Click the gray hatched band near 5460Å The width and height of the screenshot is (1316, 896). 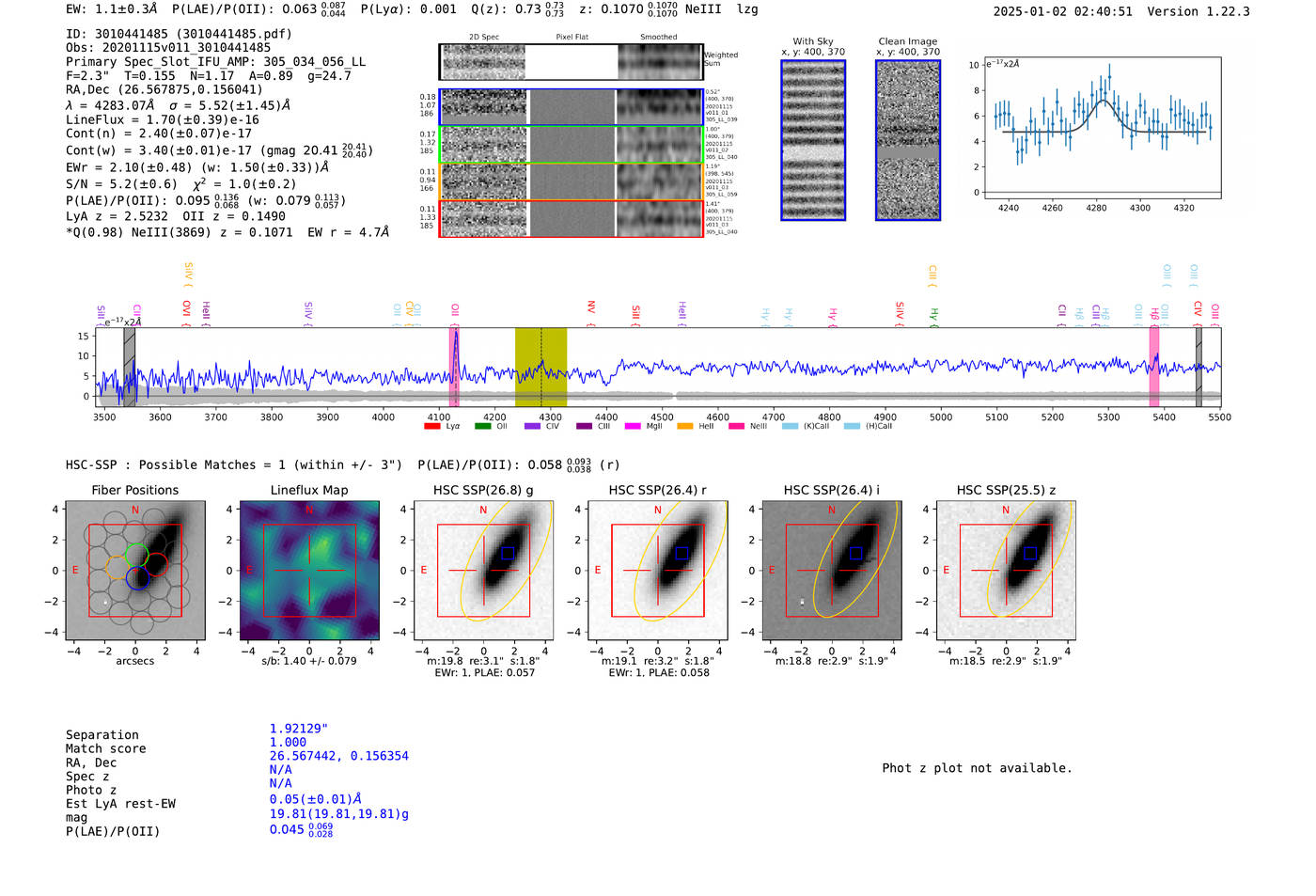tap(1198, 367)
